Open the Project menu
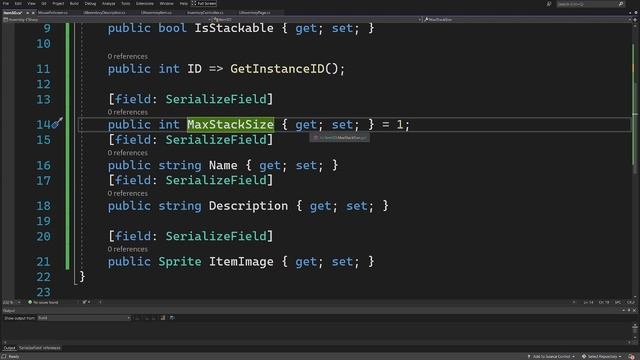 (58, 4)
